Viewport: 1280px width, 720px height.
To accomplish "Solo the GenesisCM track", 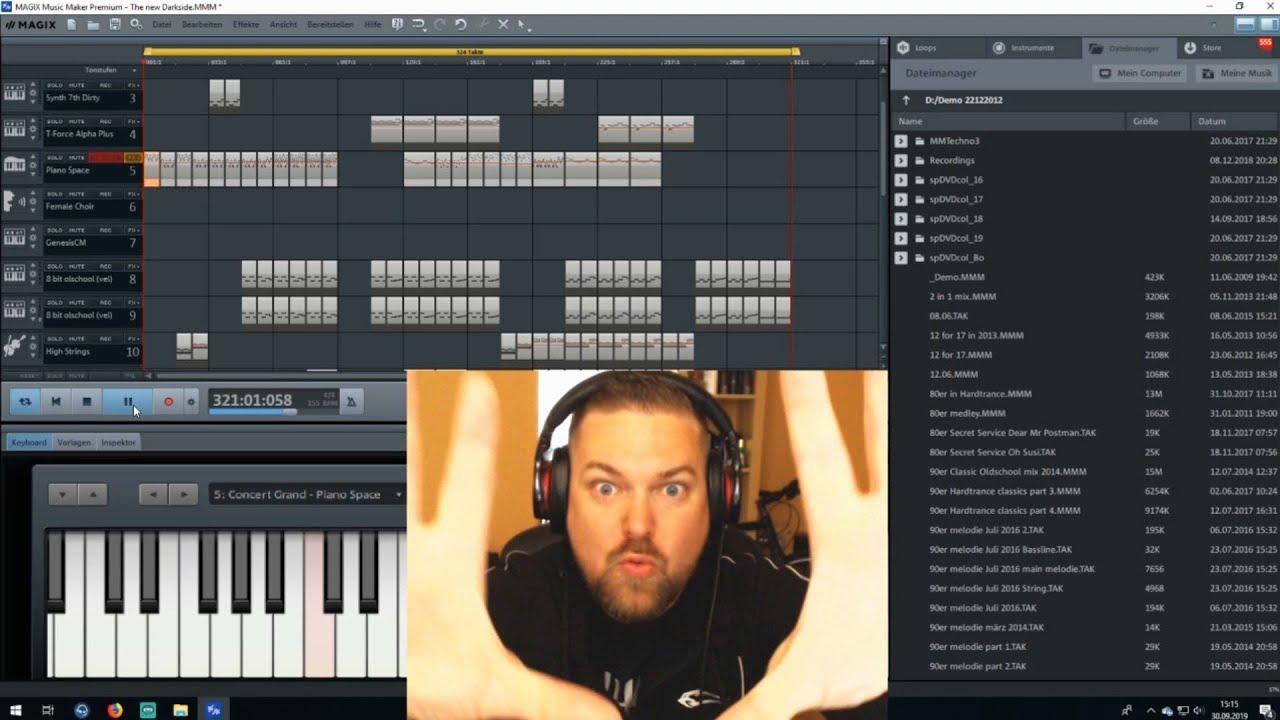I will 54,230.
